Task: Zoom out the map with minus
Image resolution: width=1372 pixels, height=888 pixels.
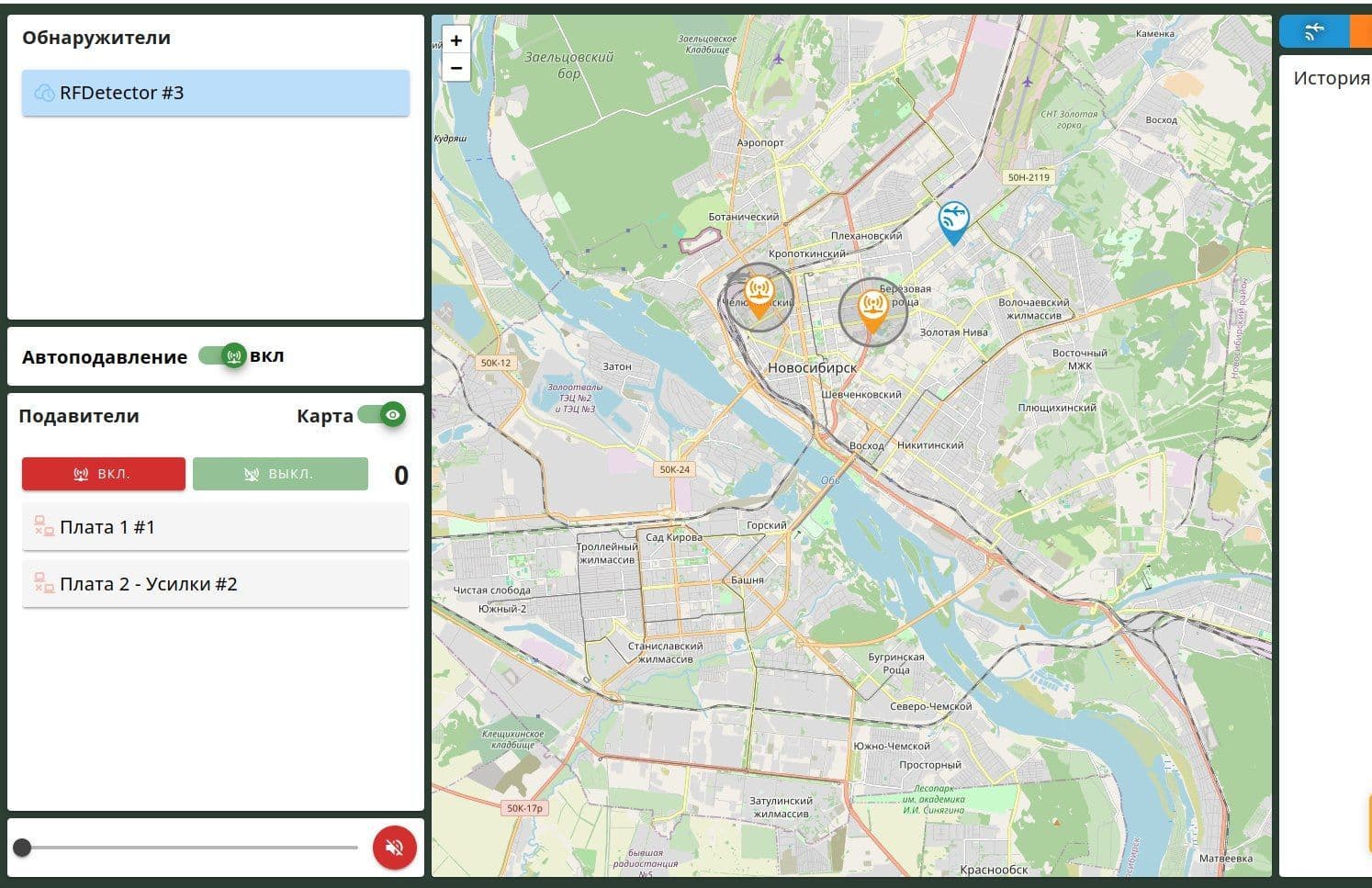Action: pyautogui.click(x=456, y=68)
